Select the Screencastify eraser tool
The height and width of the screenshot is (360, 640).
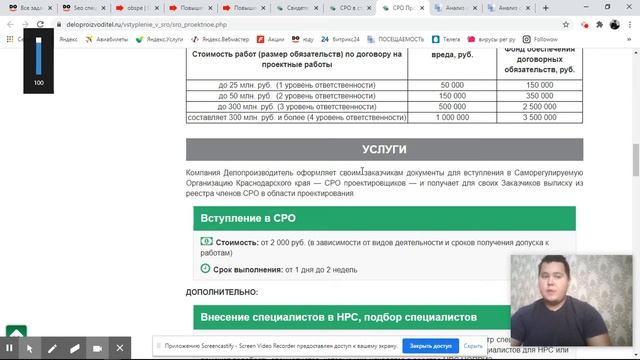(x=75, y=348)
